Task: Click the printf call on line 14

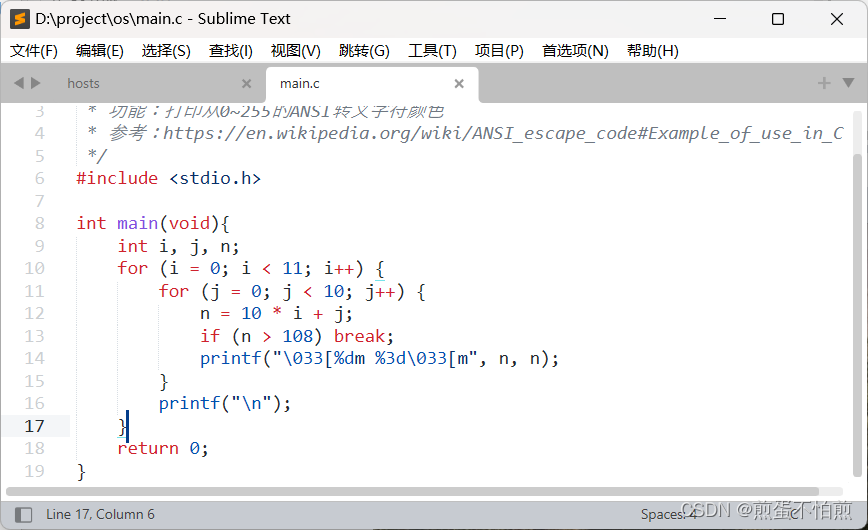Action: 379,359
